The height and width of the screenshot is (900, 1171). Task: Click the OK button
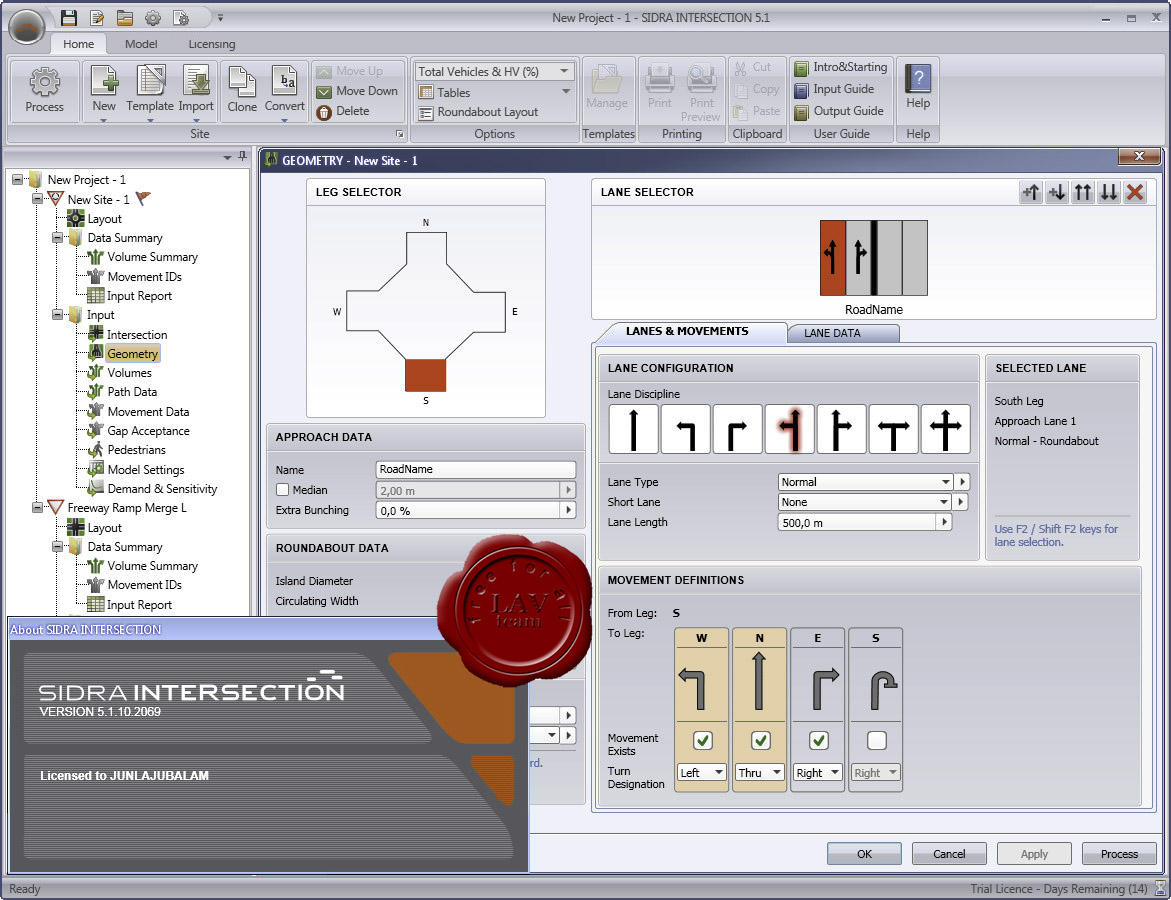point(864,854)
